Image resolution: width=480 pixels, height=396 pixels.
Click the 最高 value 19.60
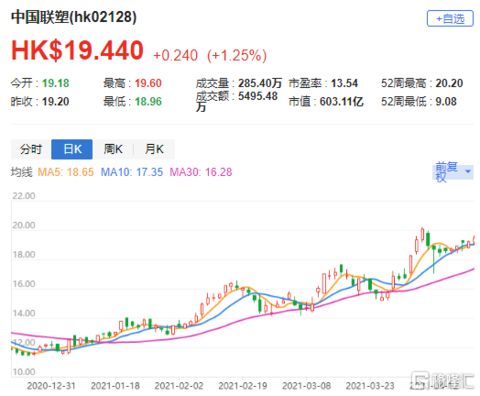148,83
